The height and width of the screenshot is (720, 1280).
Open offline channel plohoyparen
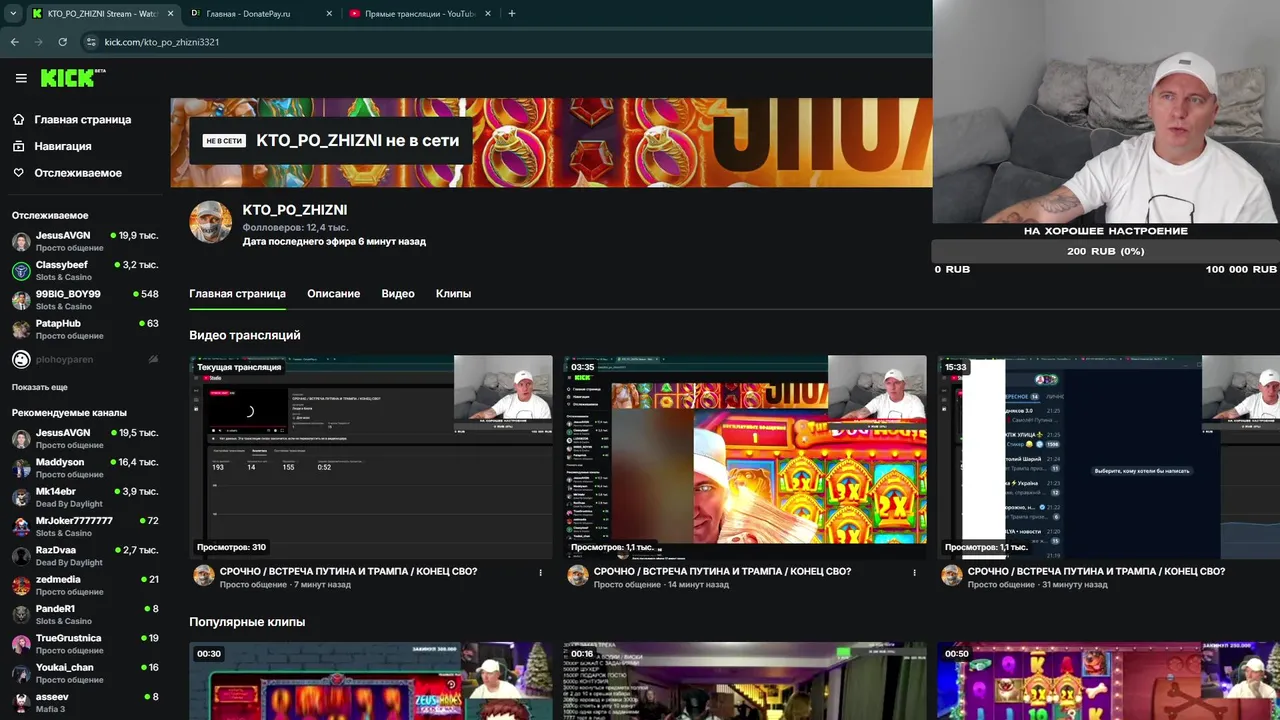coord(85,359)
